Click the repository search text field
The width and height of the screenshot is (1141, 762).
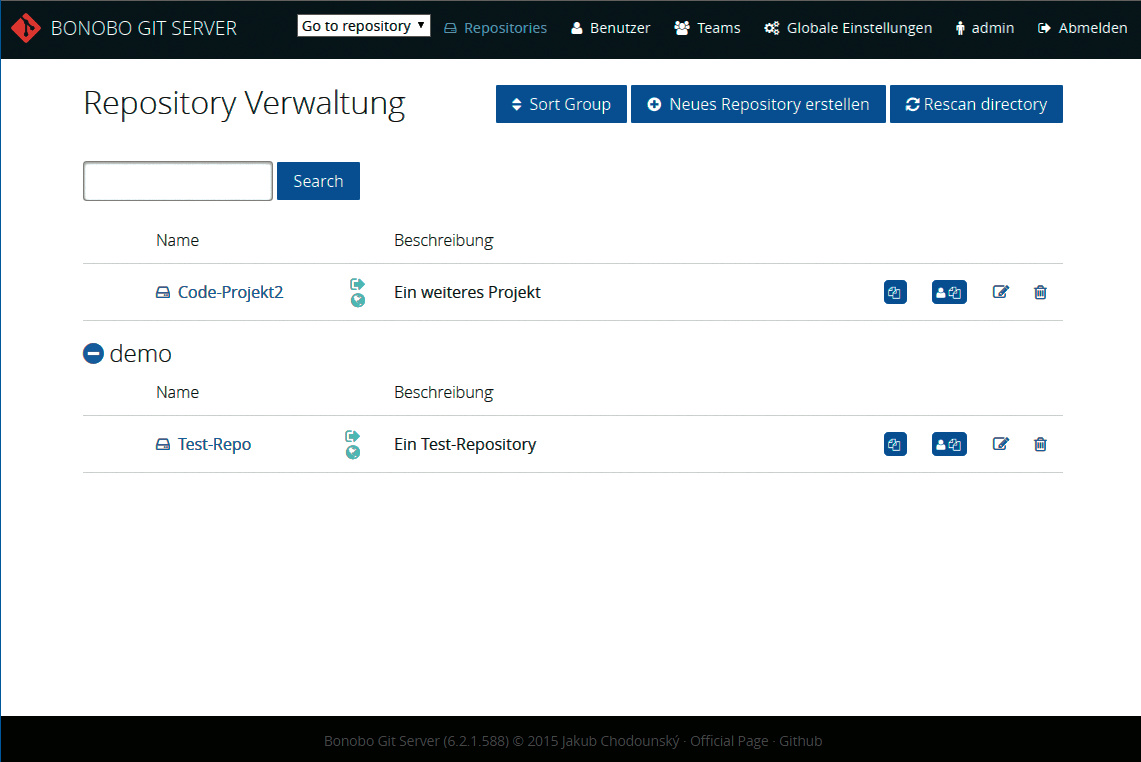(178, 181)
